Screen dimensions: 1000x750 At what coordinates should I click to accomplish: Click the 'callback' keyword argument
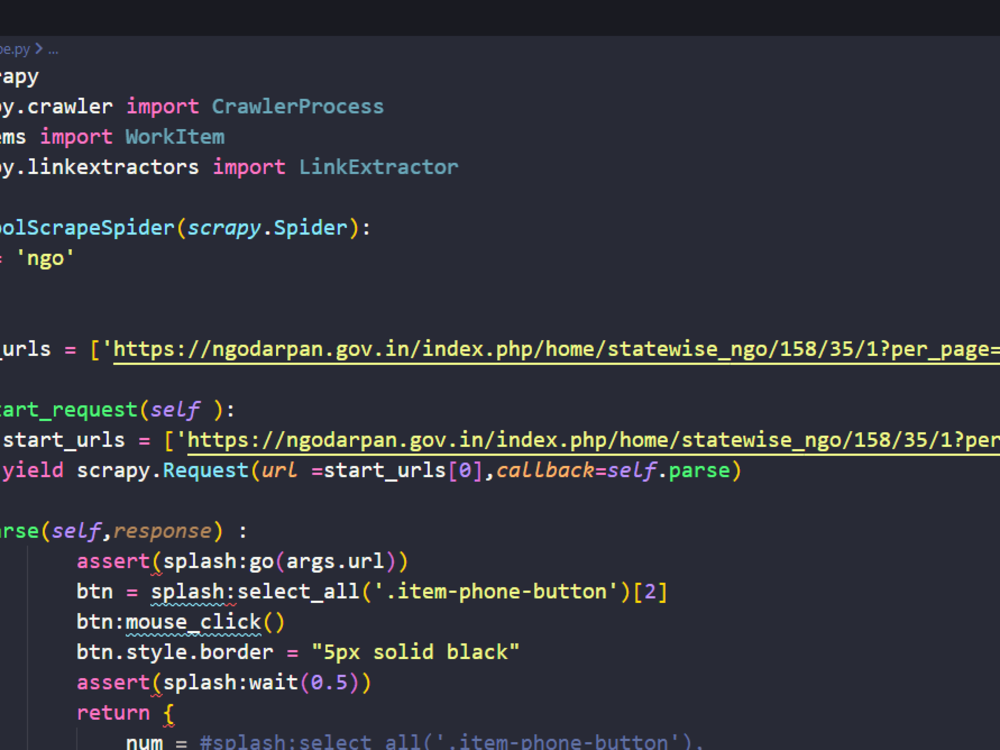pos(545,471)
